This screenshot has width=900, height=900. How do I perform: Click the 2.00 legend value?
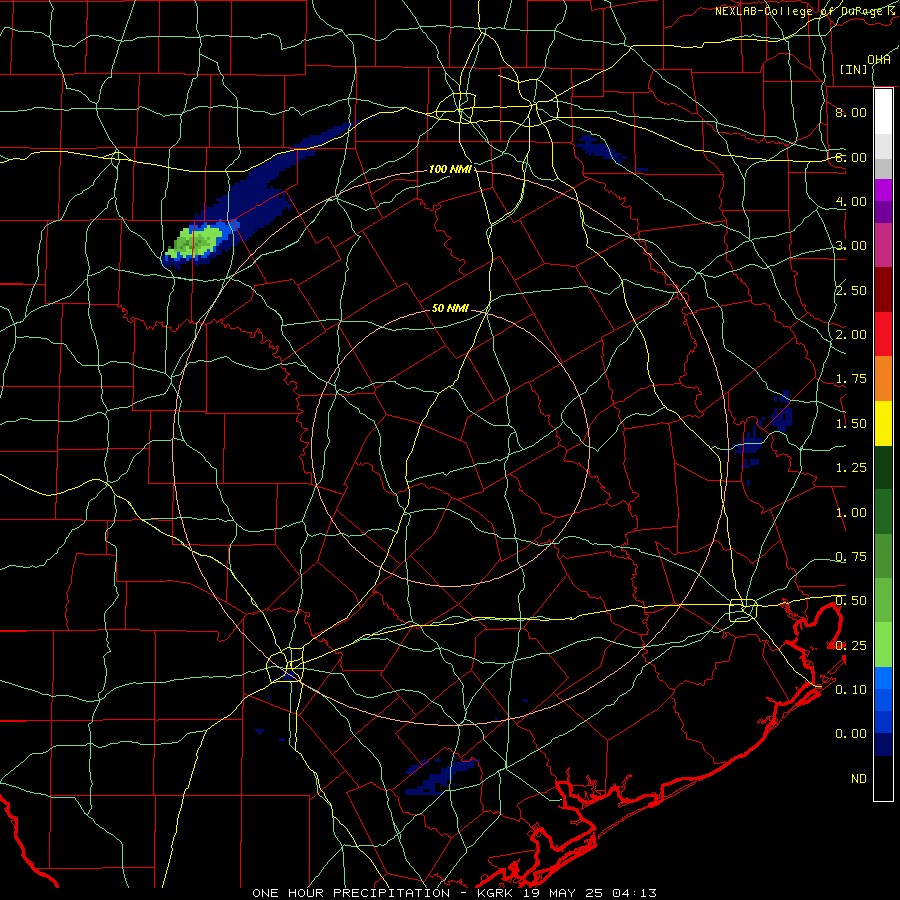851,335
